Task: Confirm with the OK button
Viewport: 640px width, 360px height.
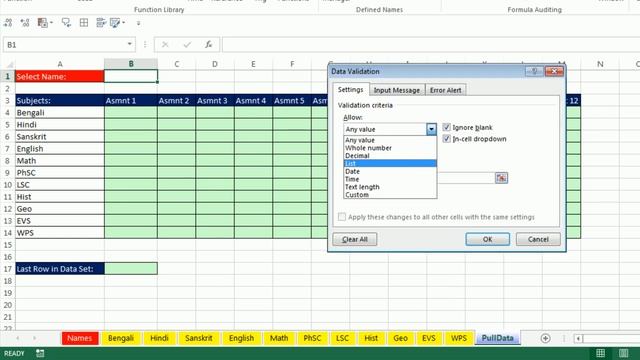Action: tap(487, 239)
